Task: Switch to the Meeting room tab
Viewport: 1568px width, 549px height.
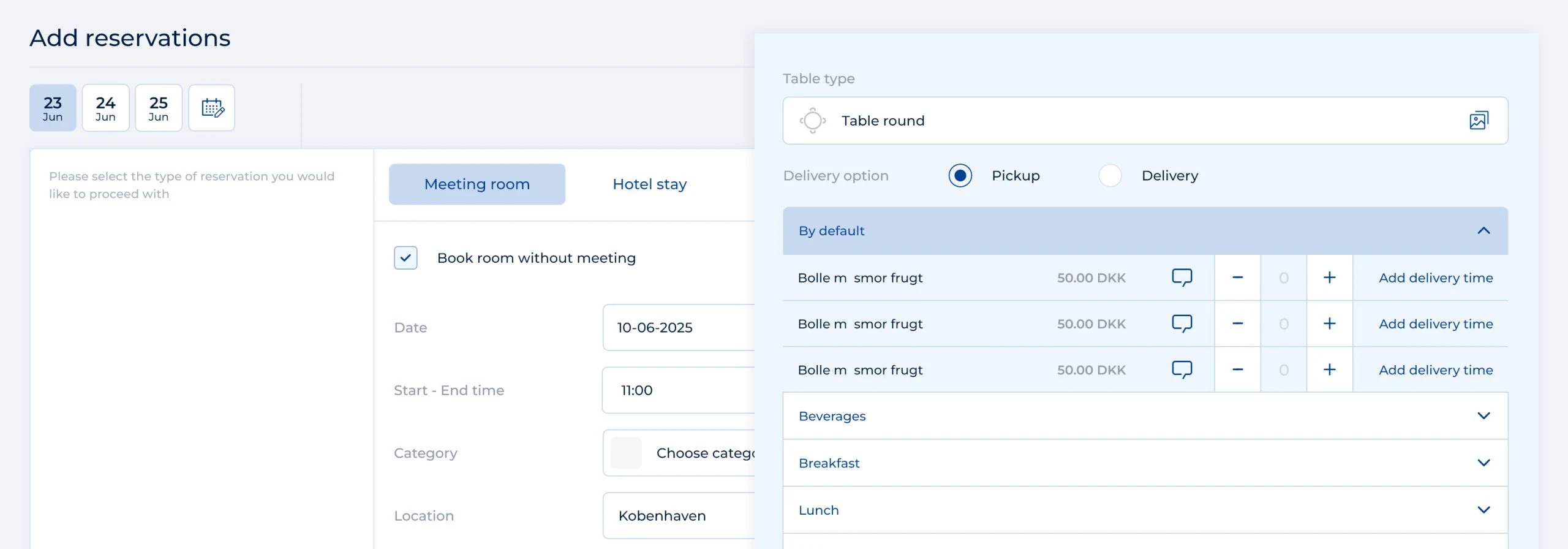Action: [477, 184]
